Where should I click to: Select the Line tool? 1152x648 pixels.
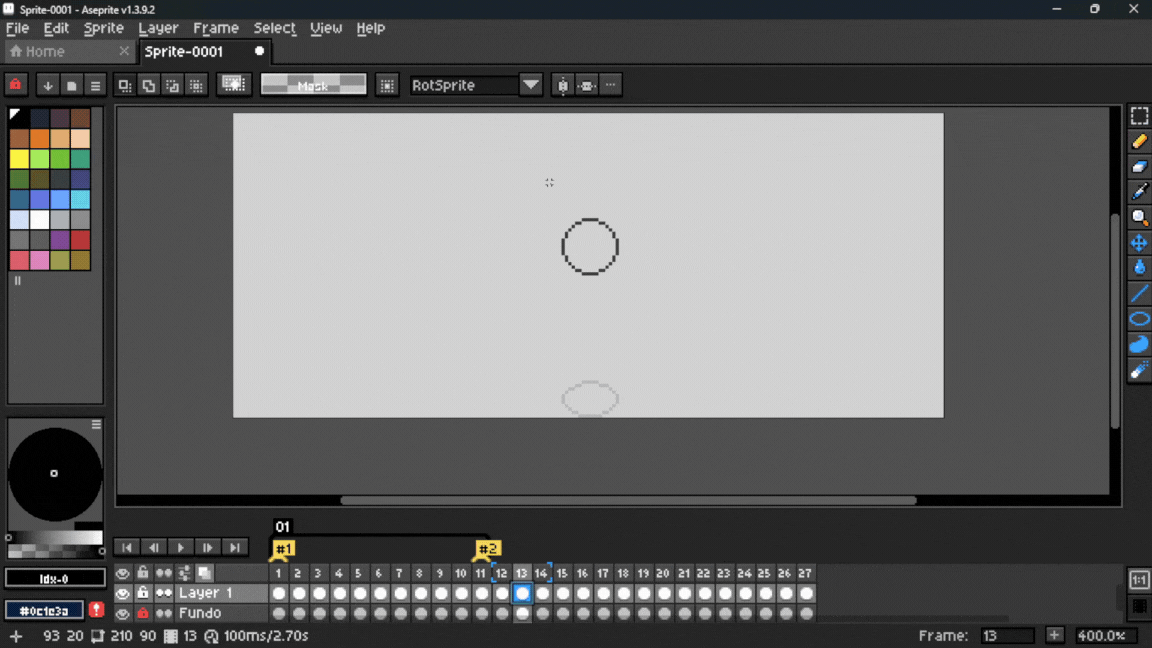[1139, 293]
